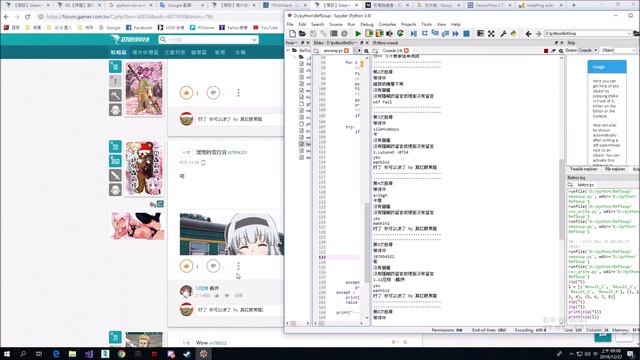640x360 pixels.
Task: Start debugging the file in Spyder
Action: point(413,34)
